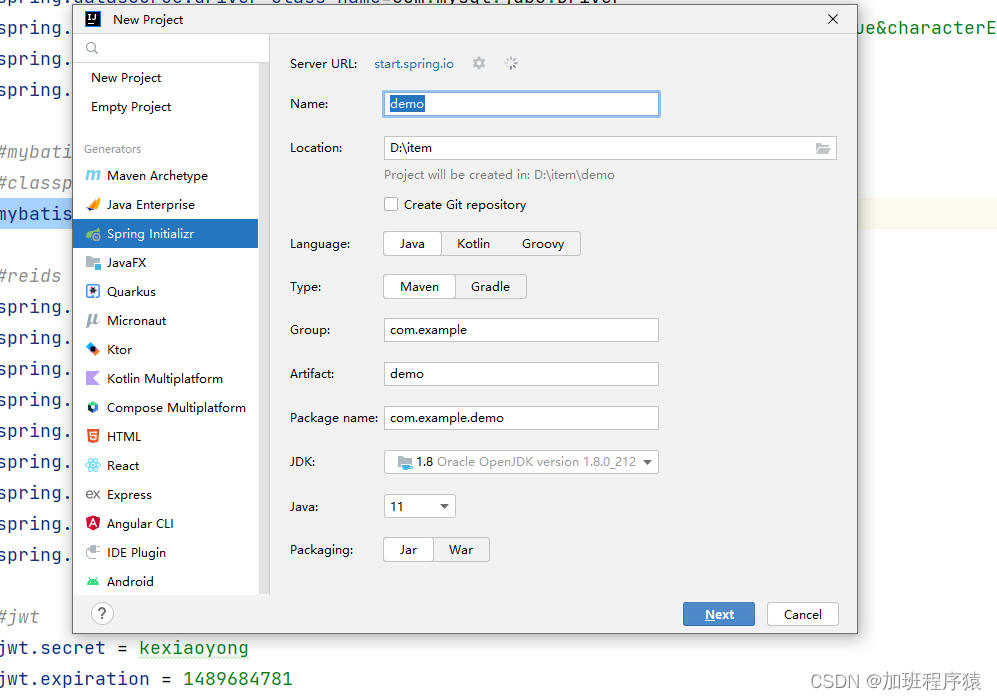Click the Maven Archetype icon
Image resolution: width=997 pixels, height=700 pixels.
point(93,175)
